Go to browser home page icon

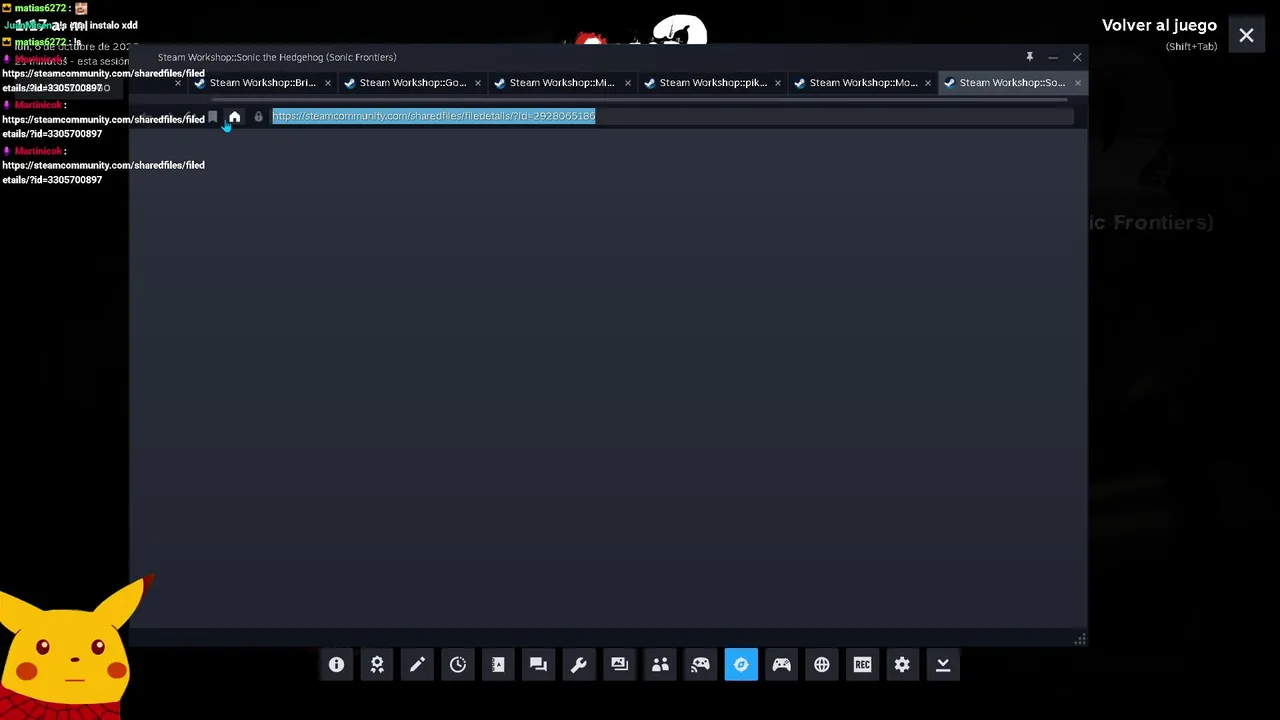click(234, 117)
